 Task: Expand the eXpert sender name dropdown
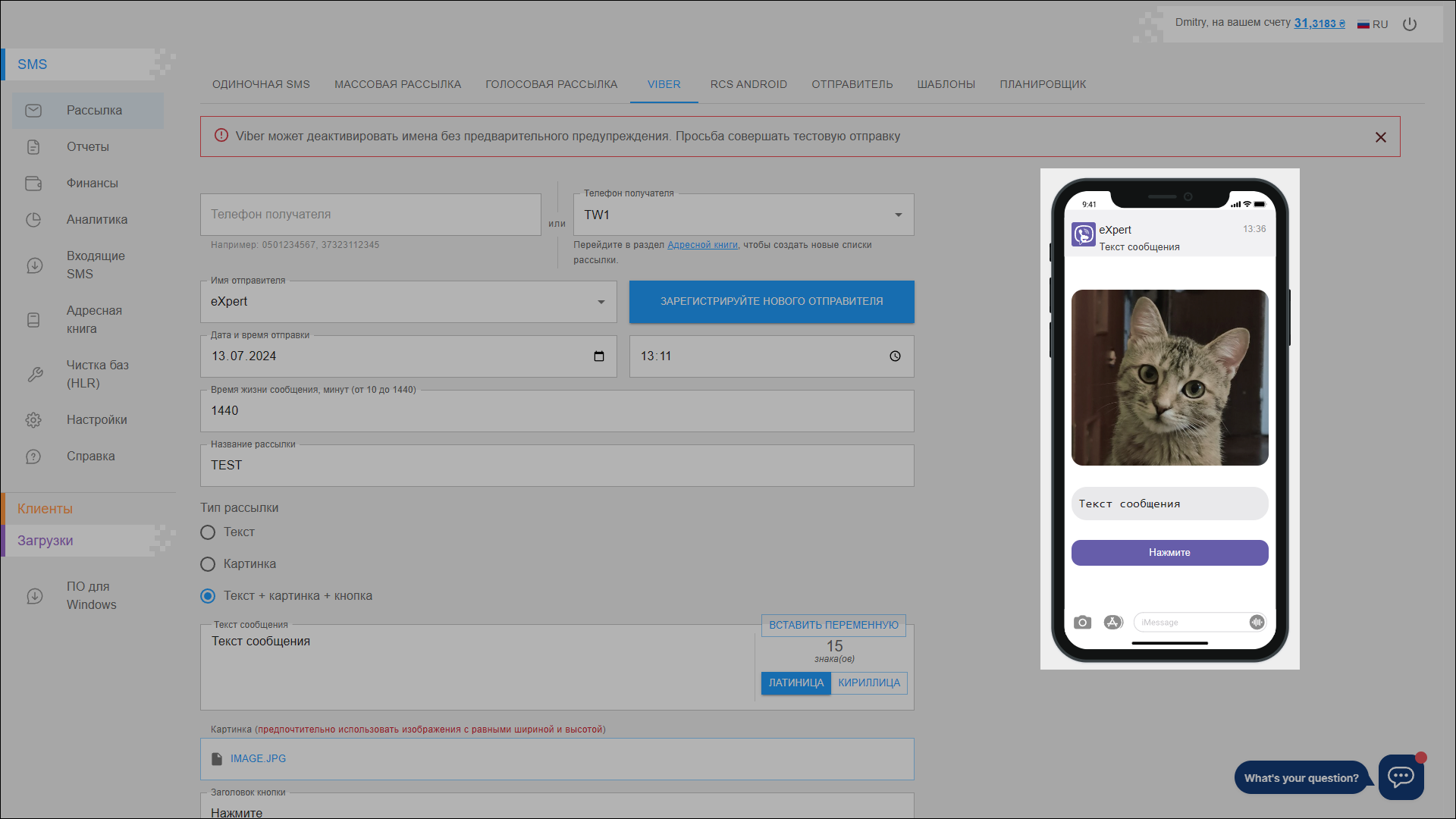[601, 302]
